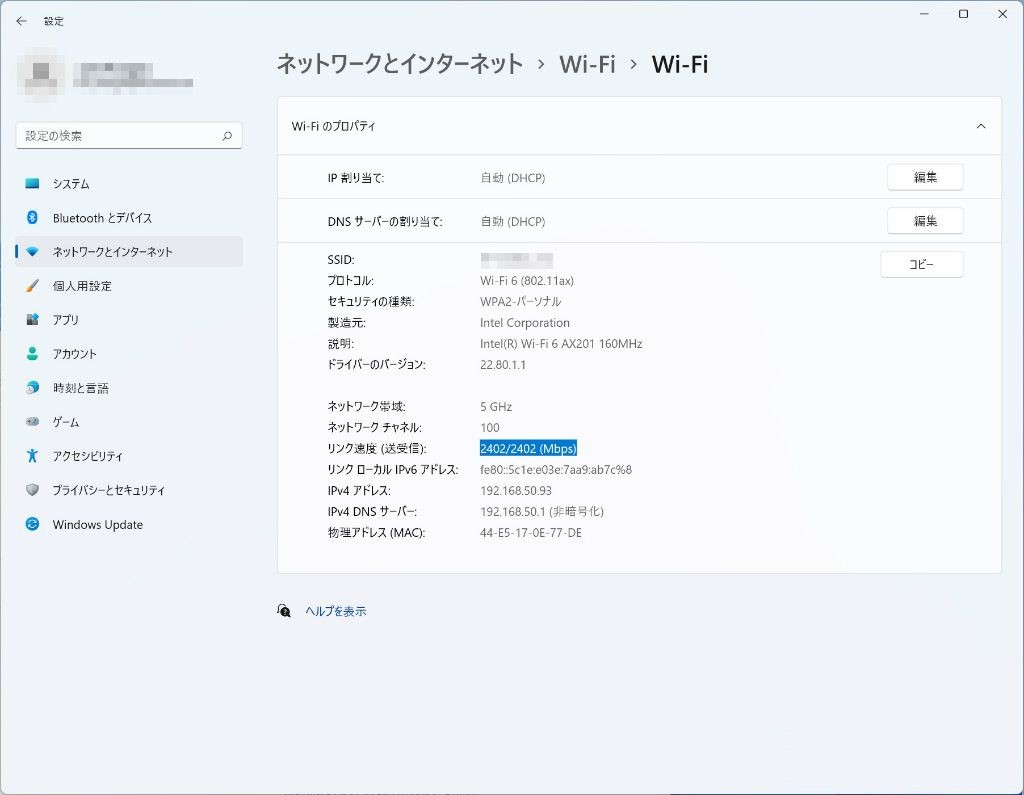Click the アプリ sidebar icon
This screenshot has height=795, width=1024.
33,320
